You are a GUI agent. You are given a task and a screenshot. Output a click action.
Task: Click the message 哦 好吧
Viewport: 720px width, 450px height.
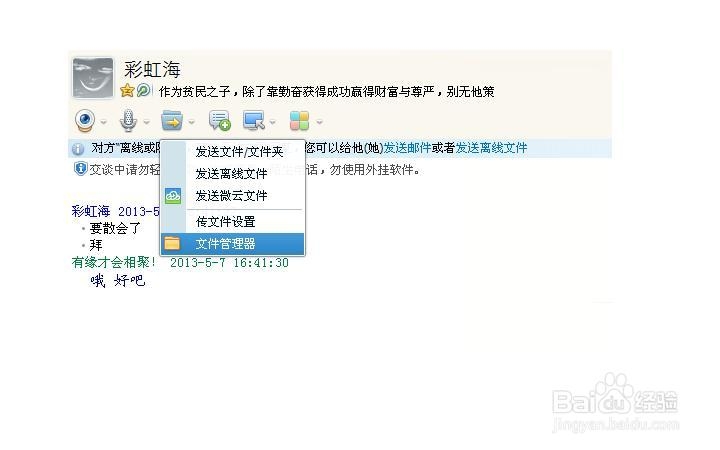click(x=118, y=280)
